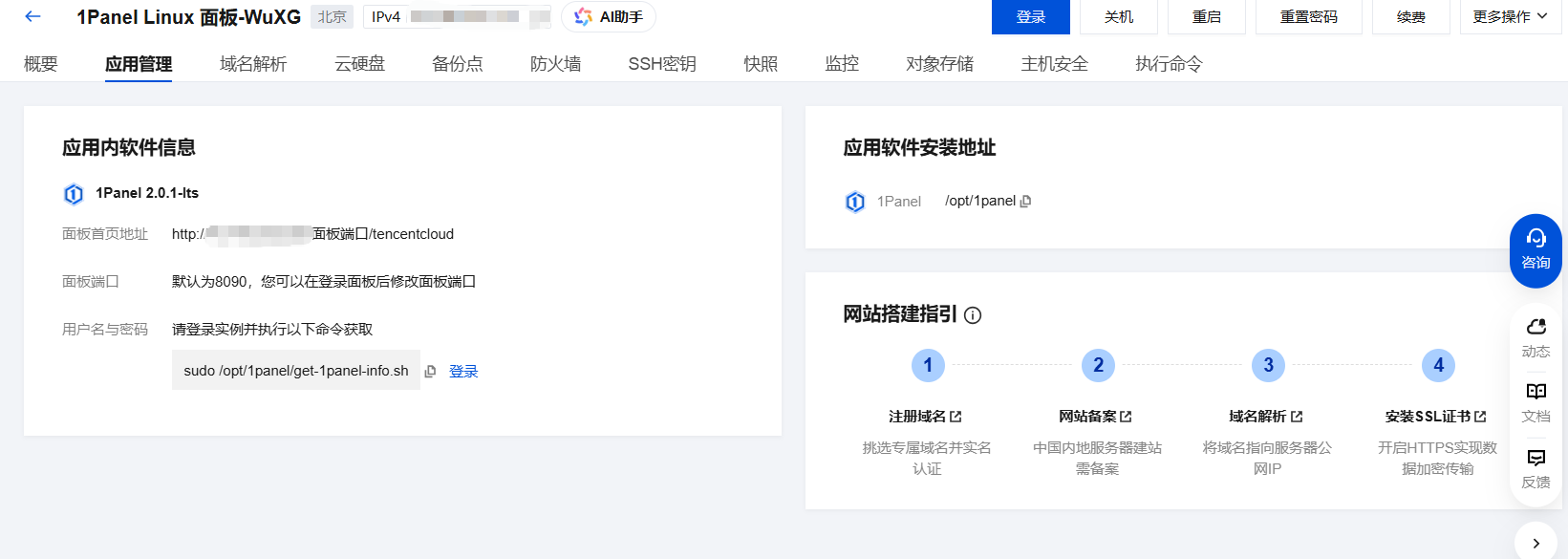Open the 安装SSL证书 guide link
The width and height of the screenshot is (1568, 559).
[1435, 417]
